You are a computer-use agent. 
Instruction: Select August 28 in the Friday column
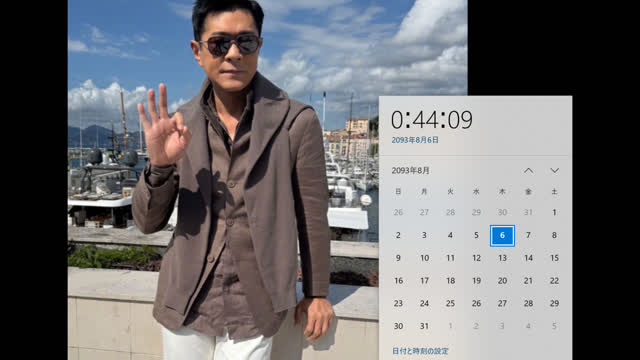tap(528, 303)
